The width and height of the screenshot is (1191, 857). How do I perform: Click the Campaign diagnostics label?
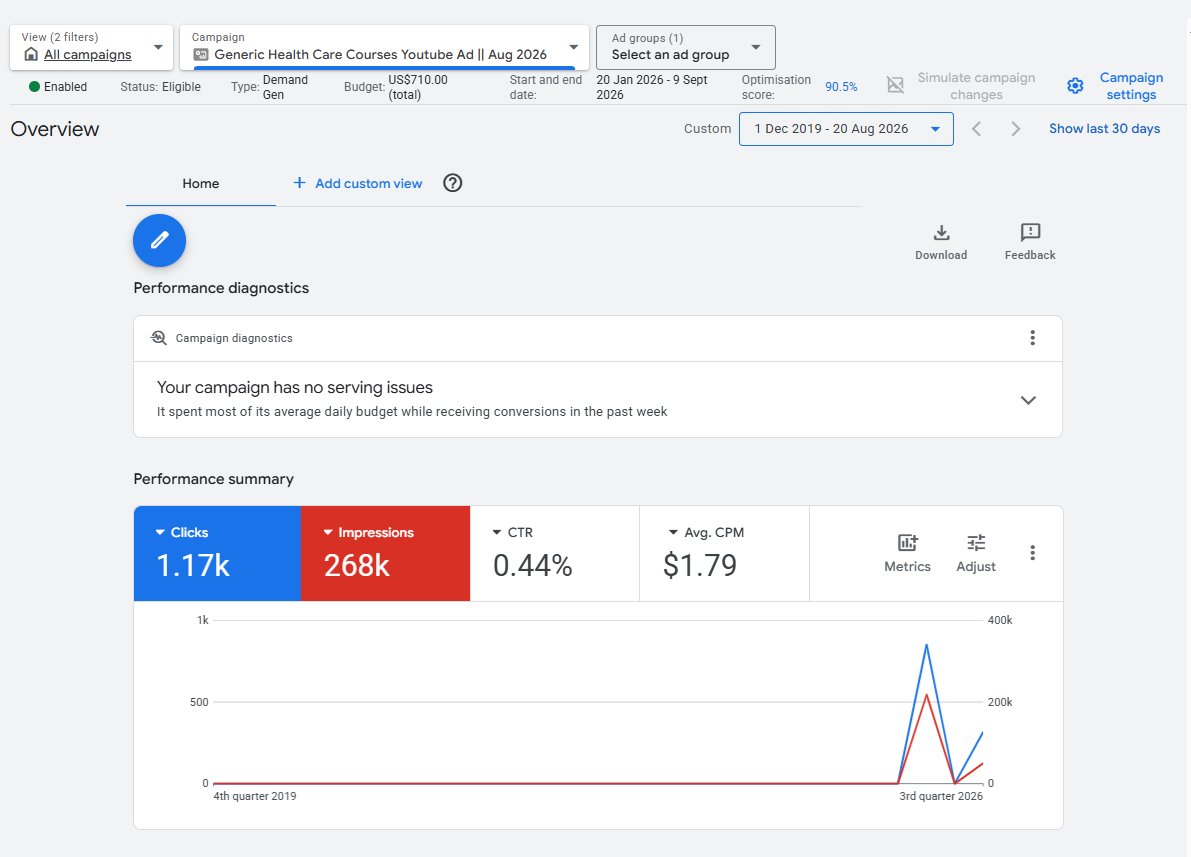234,338
